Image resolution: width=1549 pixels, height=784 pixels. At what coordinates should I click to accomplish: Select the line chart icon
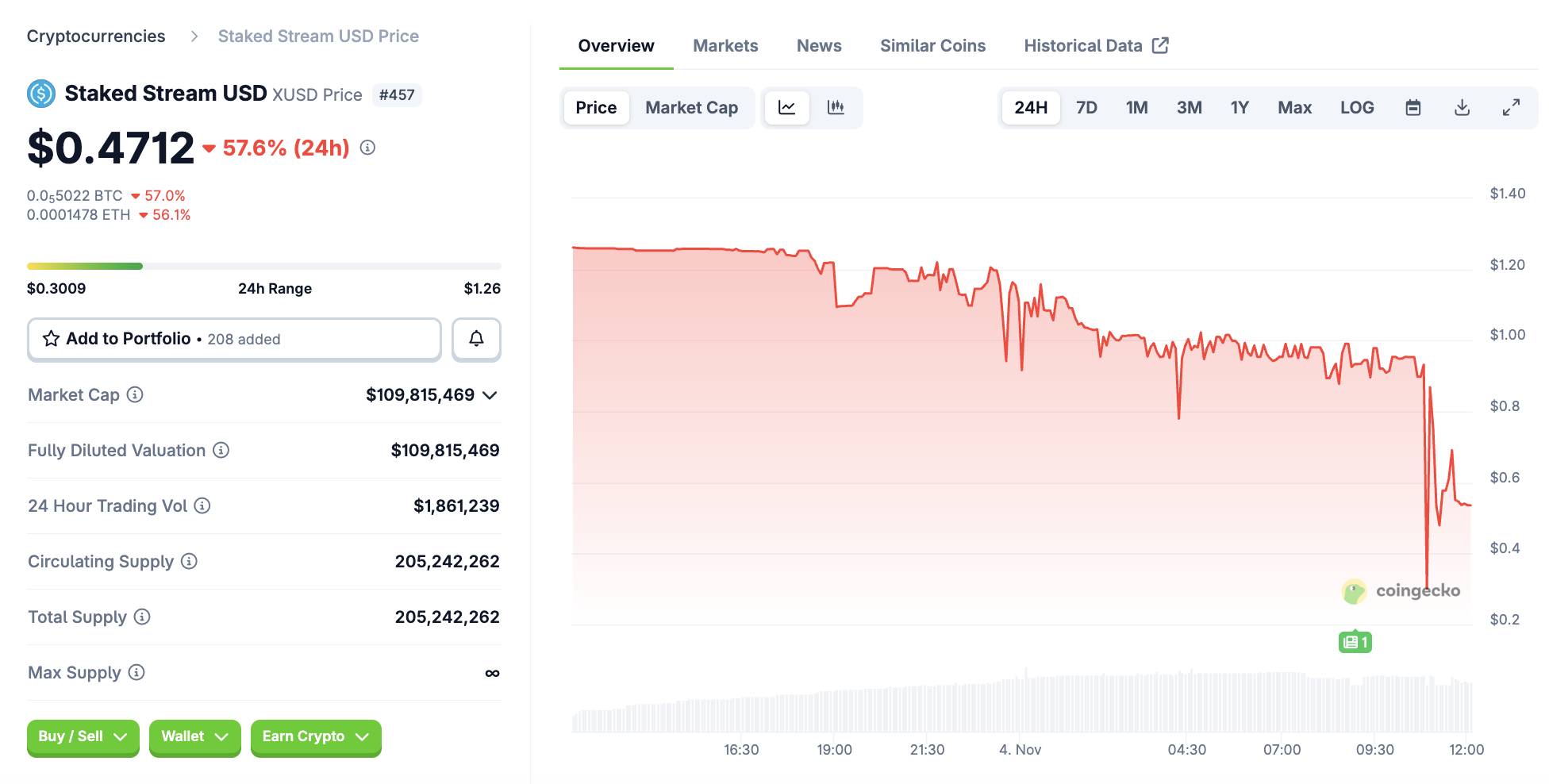click(786, 107)
